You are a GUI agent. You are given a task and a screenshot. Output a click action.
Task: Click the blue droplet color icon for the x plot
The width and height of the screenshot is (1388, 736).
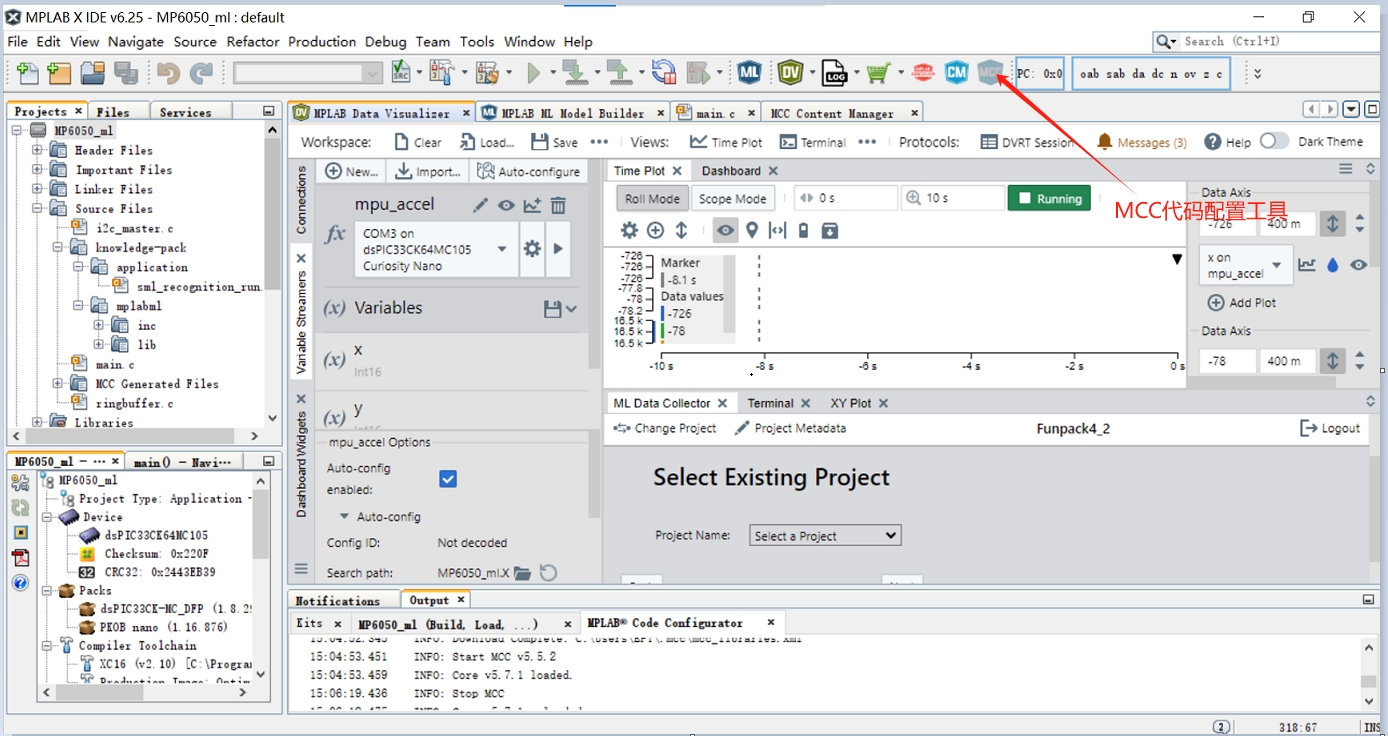[1332, 265]
